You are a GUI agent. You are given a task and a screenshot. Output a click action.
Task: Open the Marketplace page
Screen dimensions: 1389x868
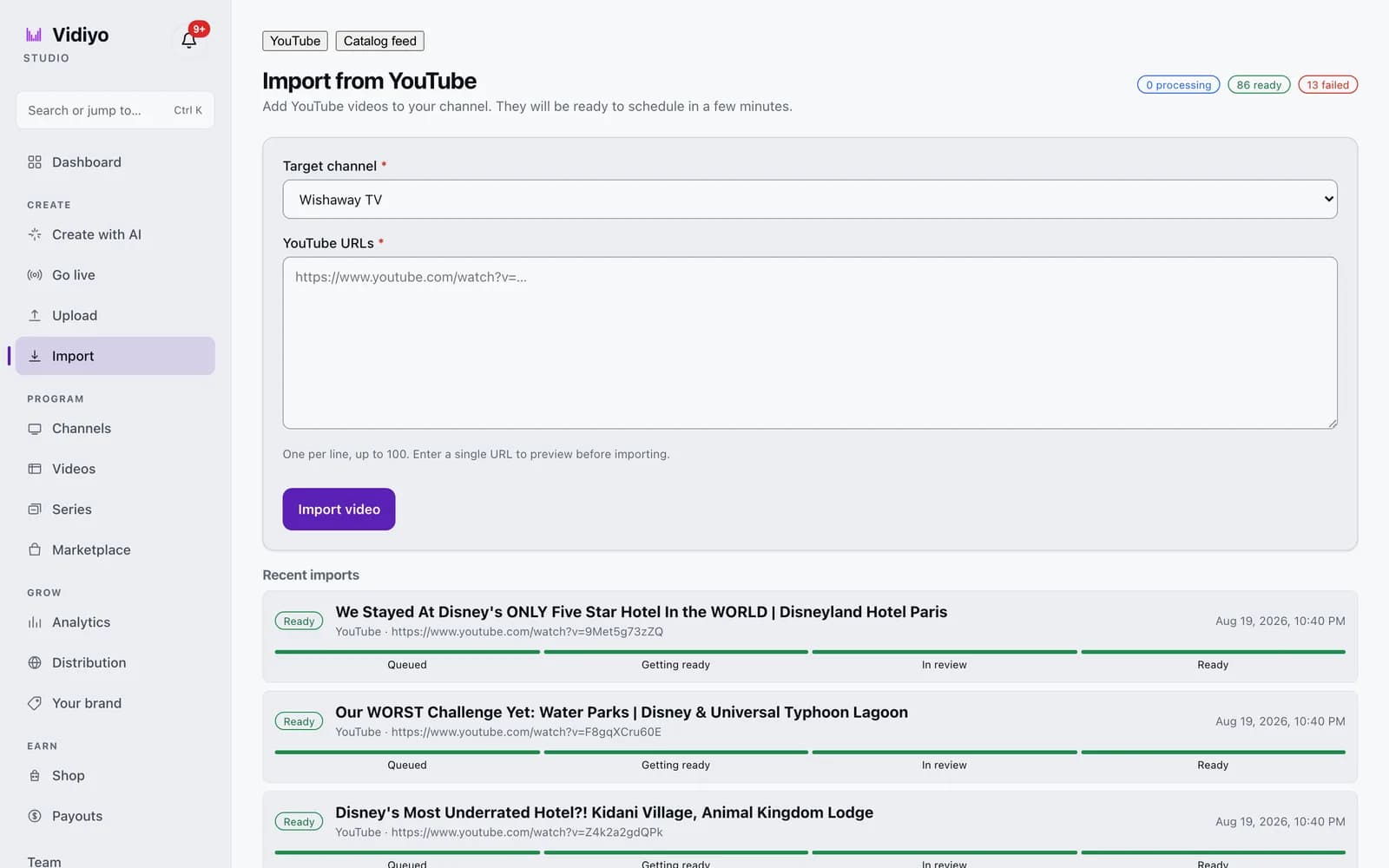[115, 550]
